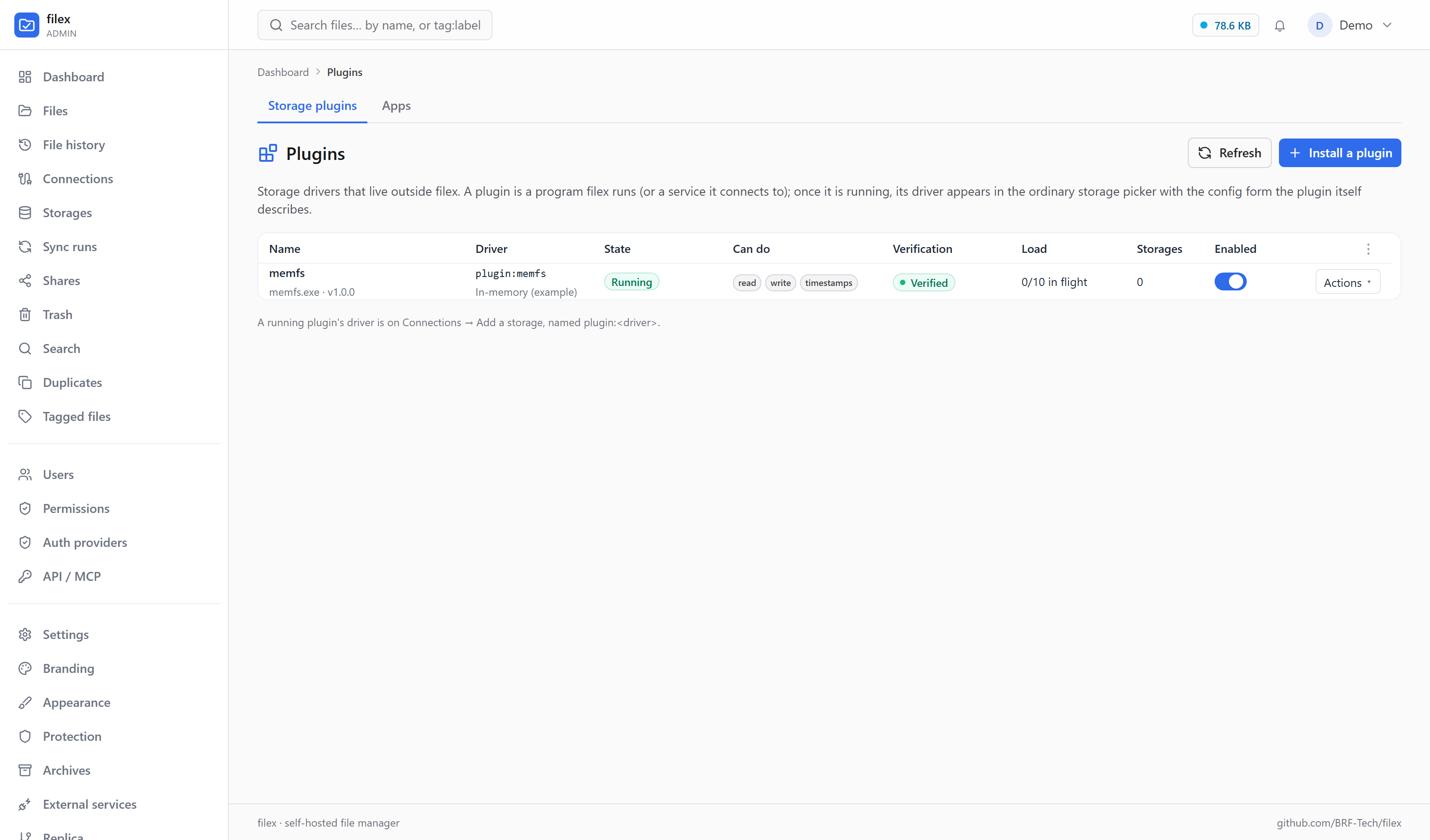This screenshot has height=840, width=1430.
Task: Click the Files folder icon
Action: point(25,111)
